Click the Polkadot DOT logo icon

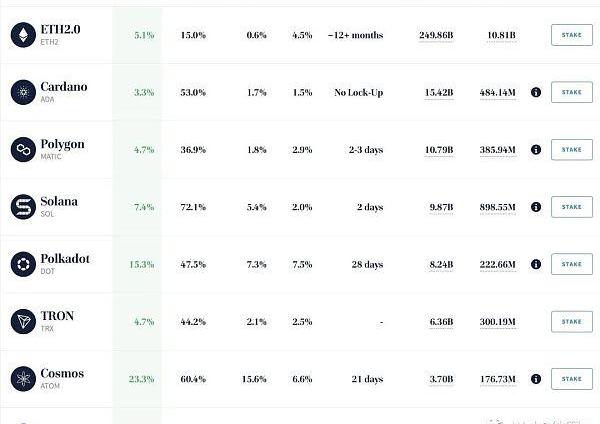coord(21,264)
